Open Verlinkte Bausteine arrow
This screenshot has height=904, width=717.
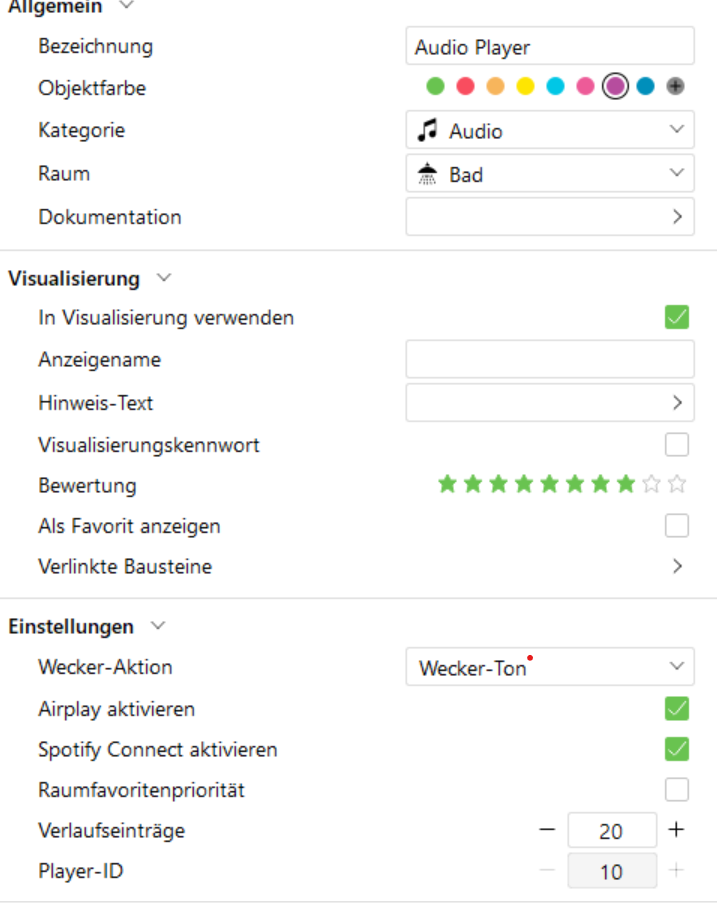677,567
